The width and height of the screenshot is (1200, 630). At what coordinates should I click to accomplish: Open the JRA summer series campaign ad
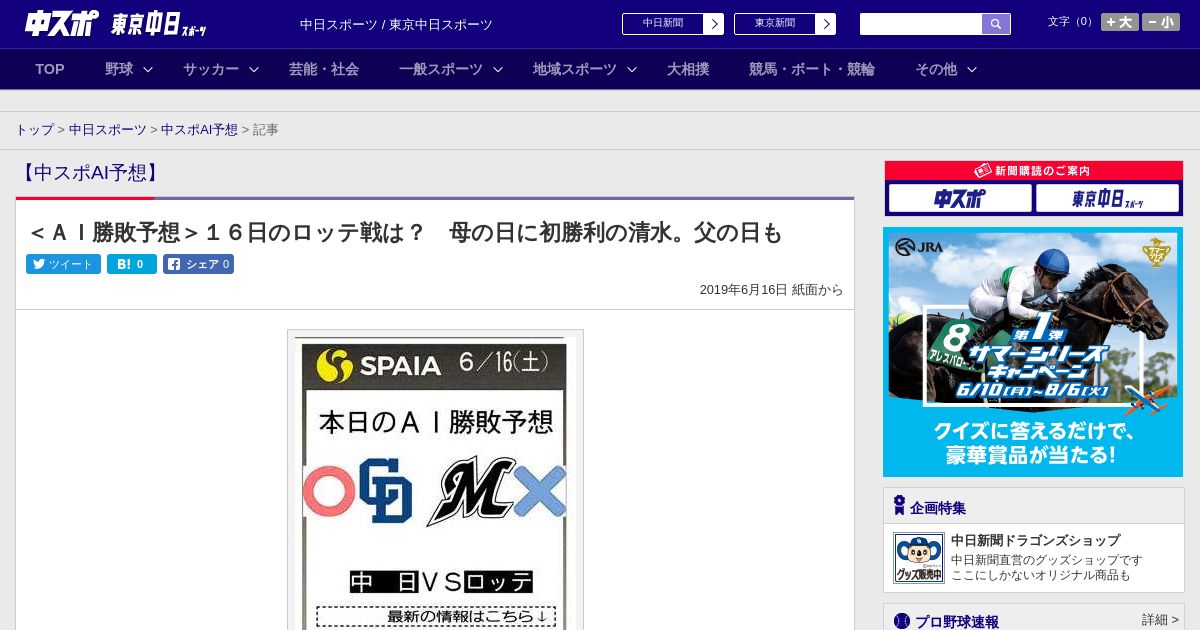pos(1033,352)
